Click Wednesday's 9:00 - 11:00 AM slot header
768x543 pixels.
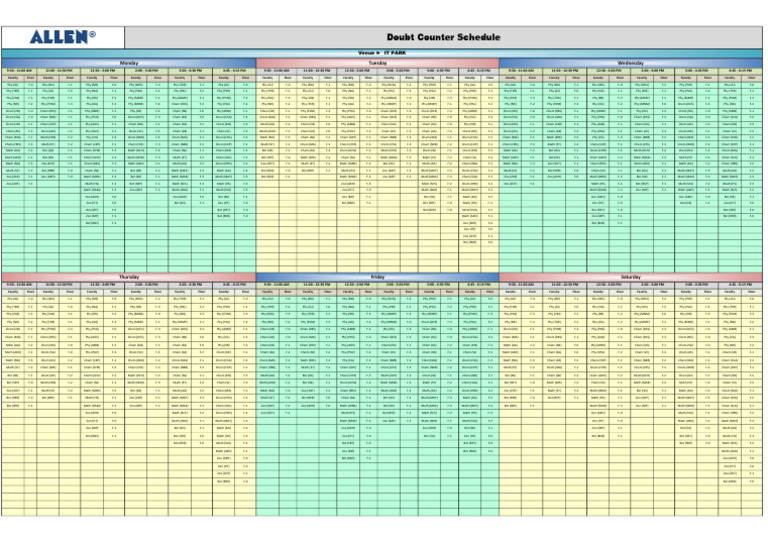pyautogui.click(x=521, y=71)
